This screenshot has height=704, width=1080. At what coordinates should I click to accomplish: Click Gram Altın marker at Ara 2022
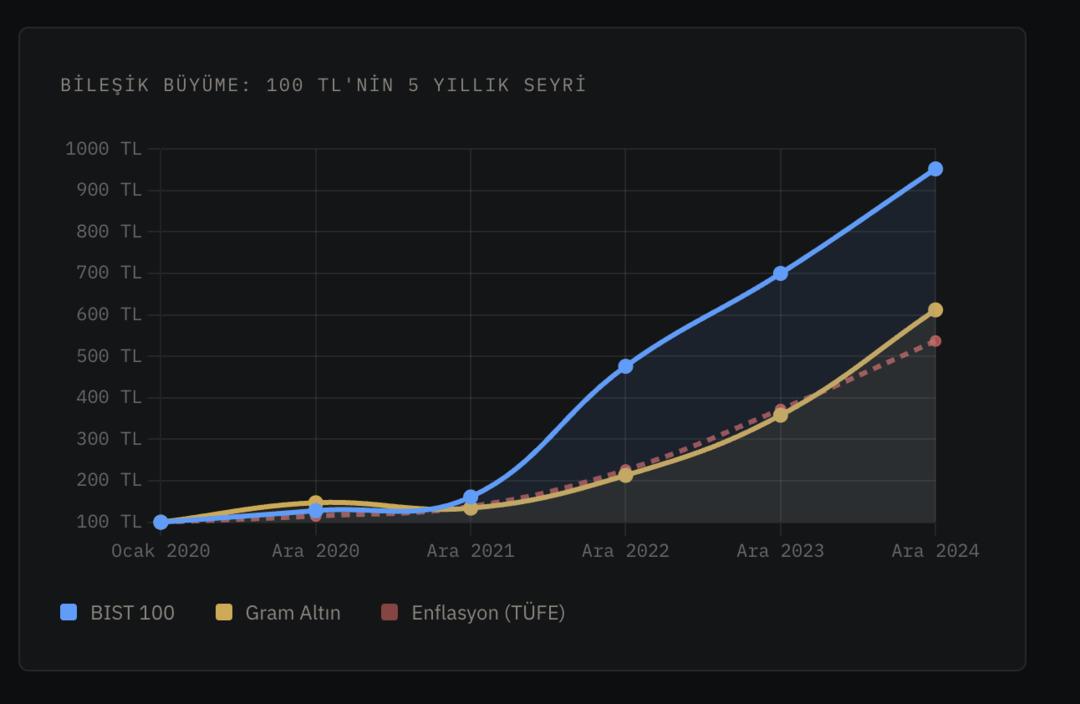625,475
